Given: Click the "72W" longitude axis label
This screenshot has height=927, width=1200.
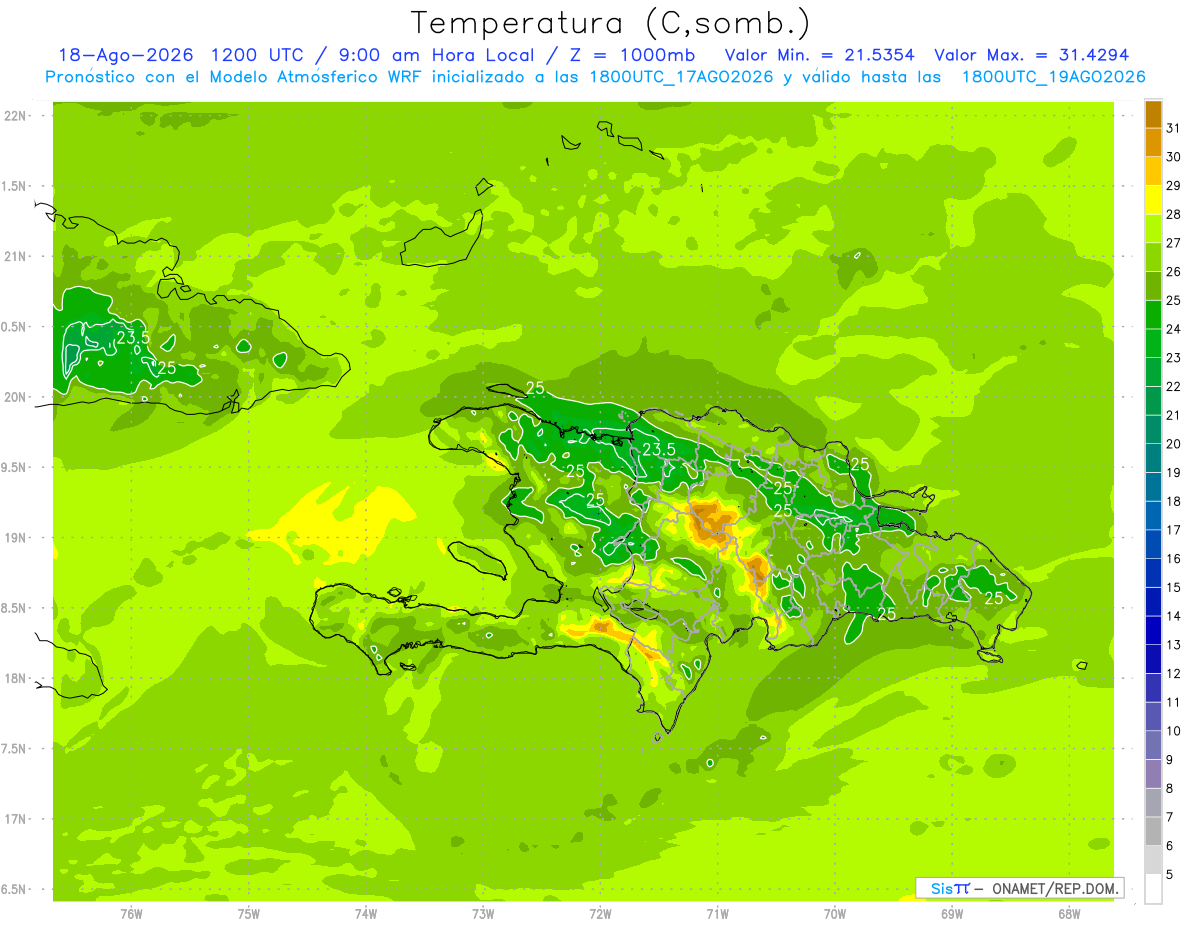Looking at the screenshot, I should pos(600,914).
